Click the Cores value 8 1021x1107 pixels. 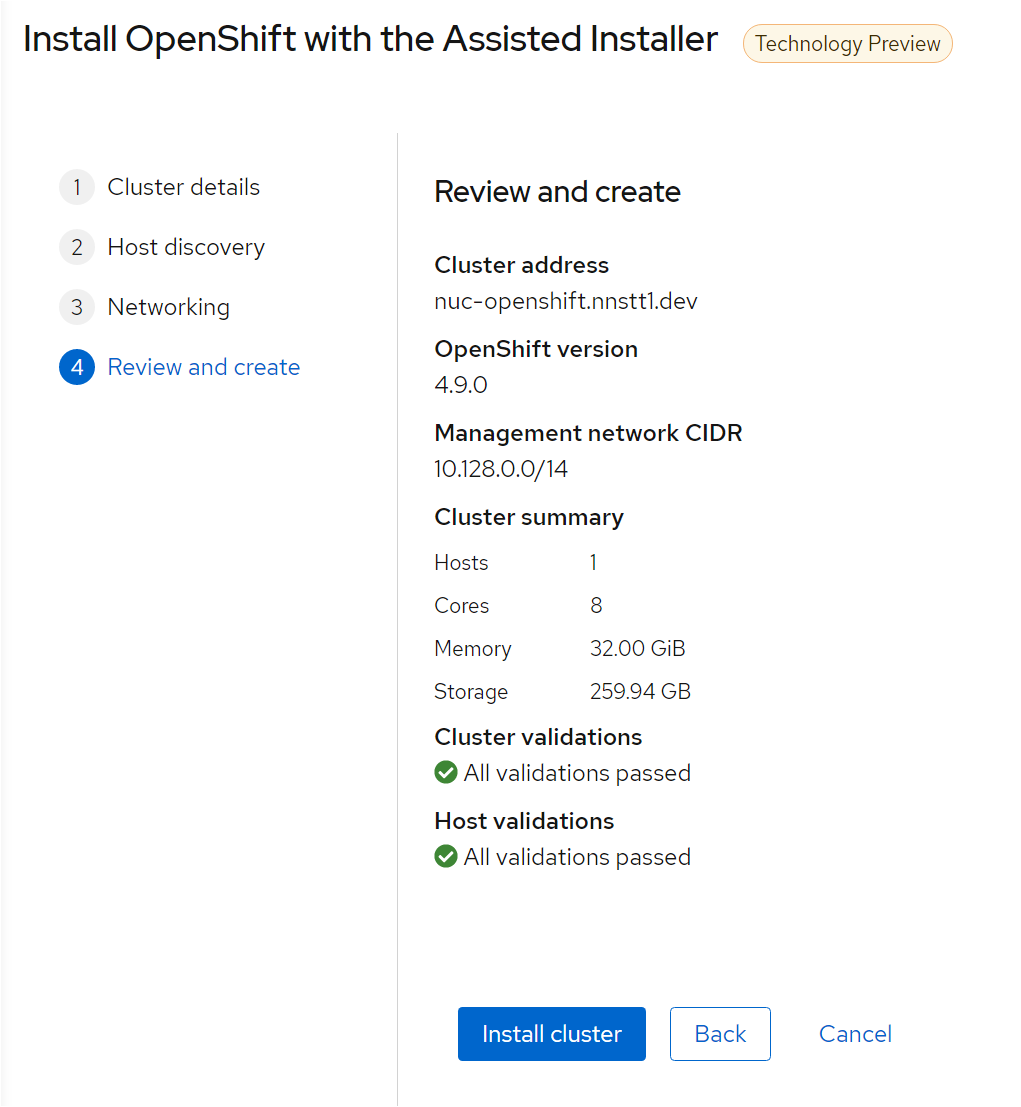[x=596, y=606]
